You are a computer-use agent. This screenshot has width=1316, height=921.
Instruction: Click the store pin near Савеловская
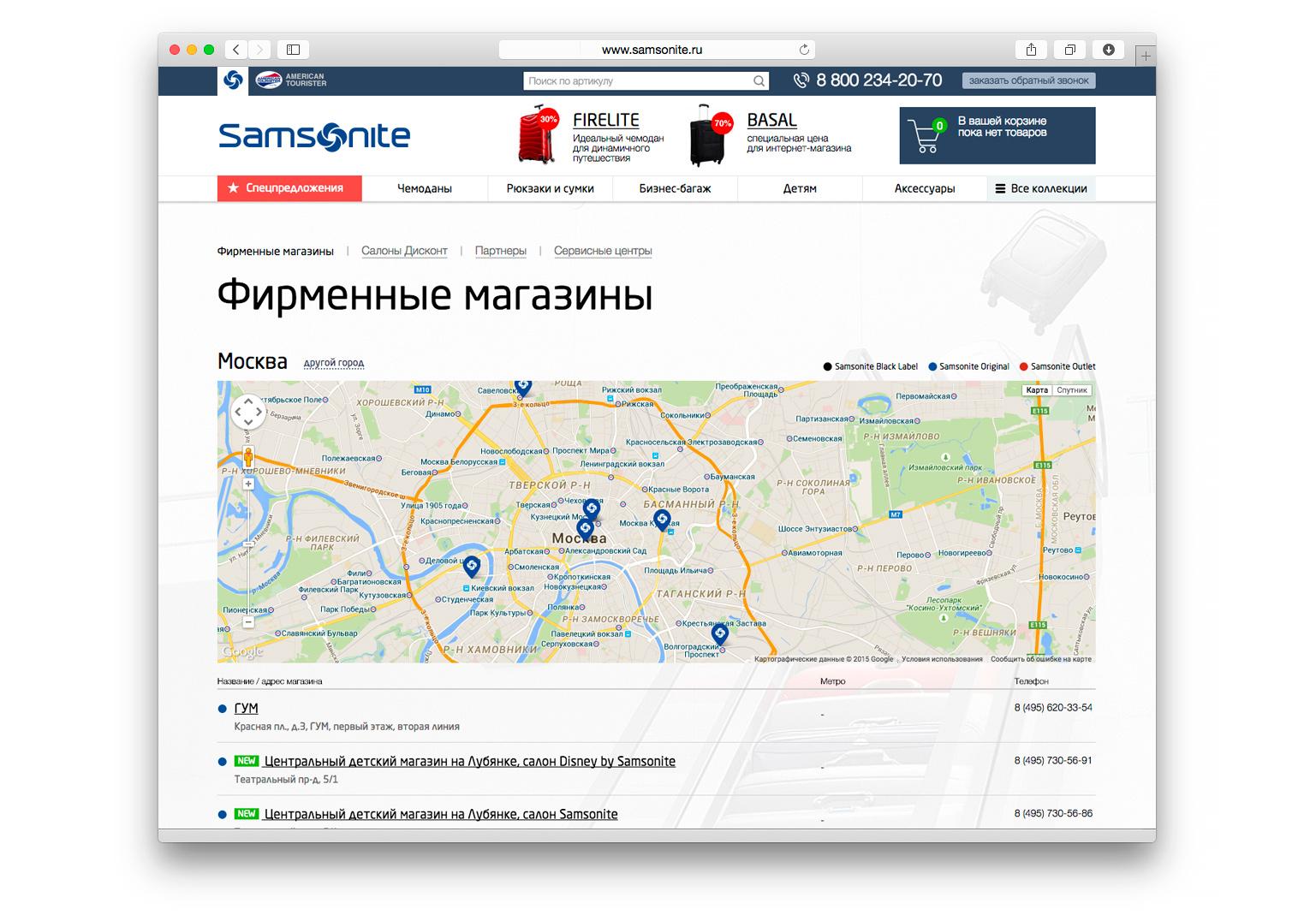click(522, 387)
